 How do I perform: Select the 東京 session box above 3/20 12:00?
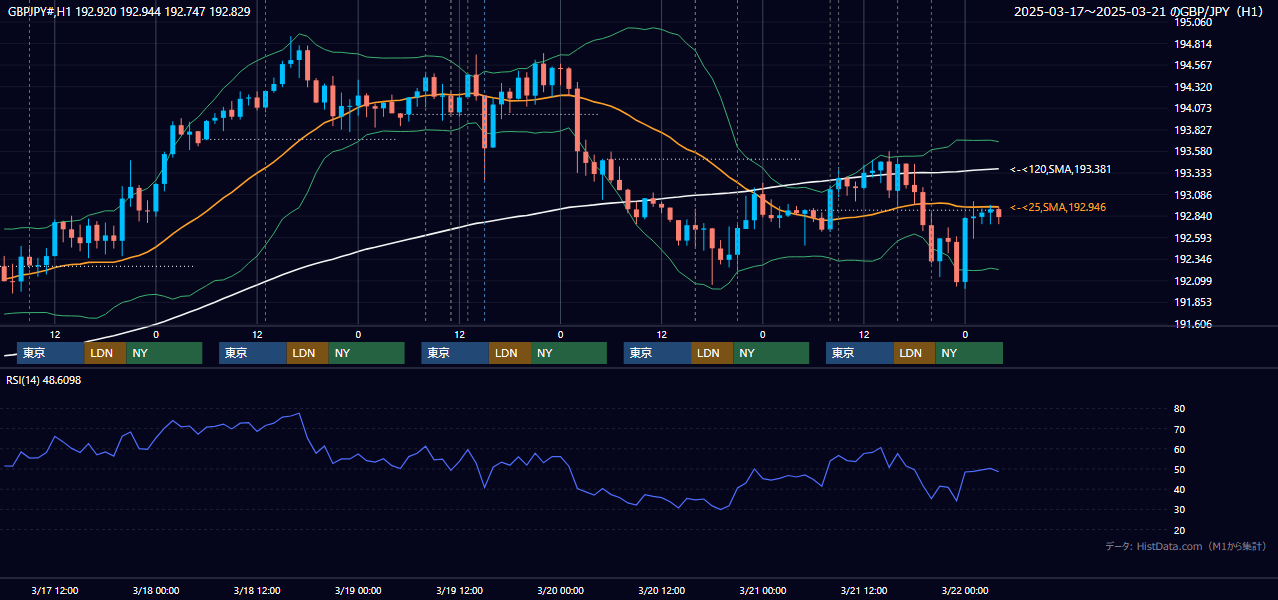(657, 353)
